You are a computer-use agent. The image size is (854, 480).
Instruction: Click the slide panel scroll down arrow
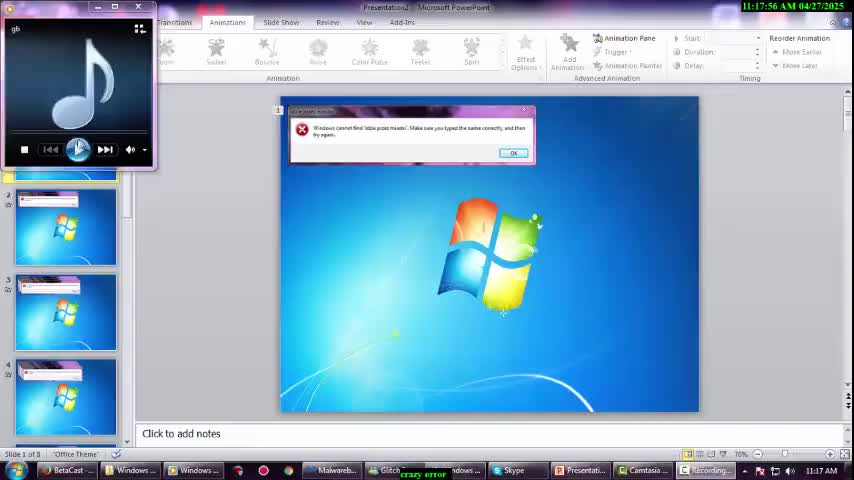(x=127, y=442)
